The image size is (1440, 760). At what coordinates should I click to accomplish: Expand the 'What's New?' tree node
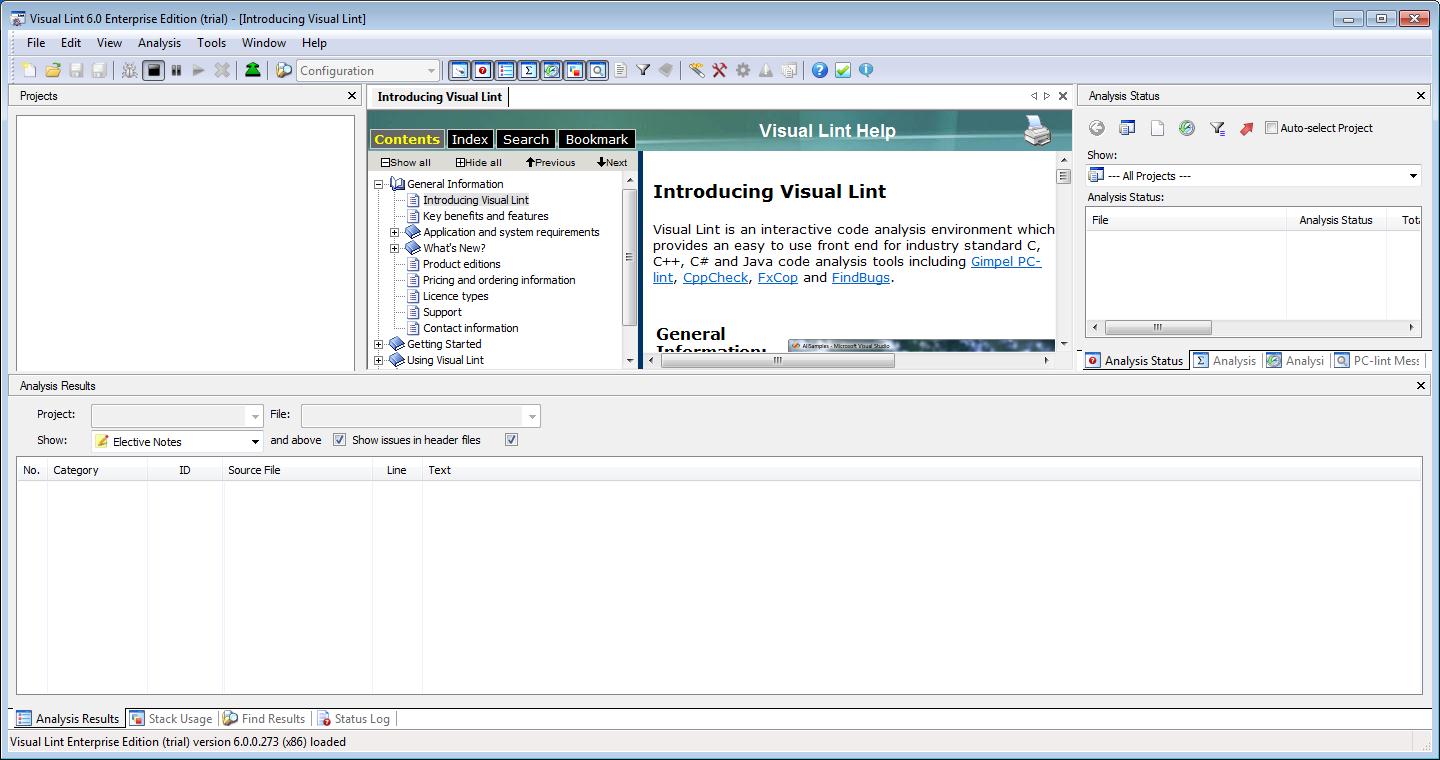click(x=395, y=248)
